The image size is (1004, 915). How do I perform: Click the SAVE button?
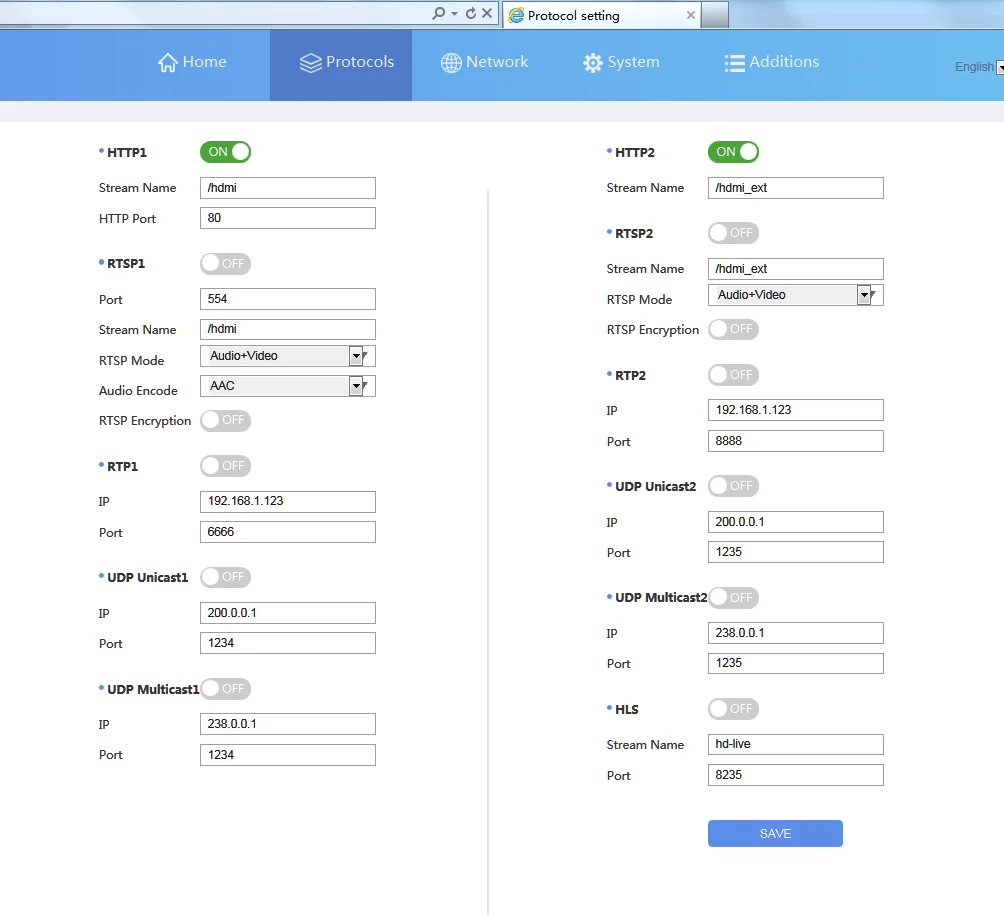[x=775, y=834]
